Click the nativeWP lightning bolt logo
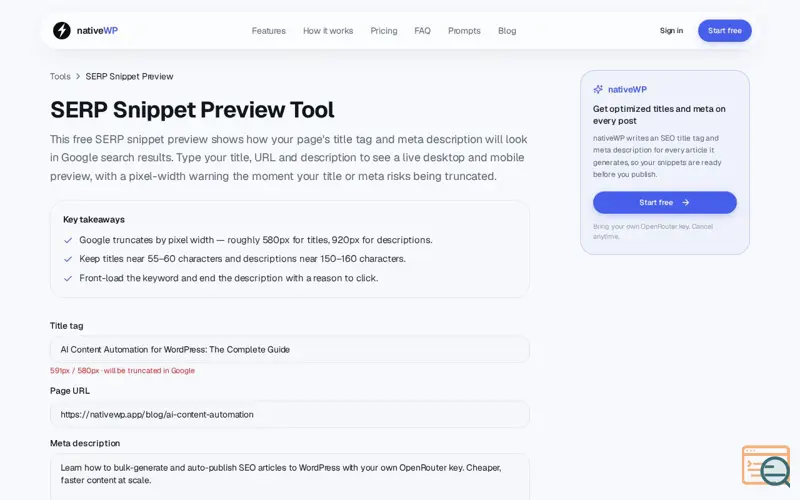Viewport: 800px width, 500px height. pos(62,31)
